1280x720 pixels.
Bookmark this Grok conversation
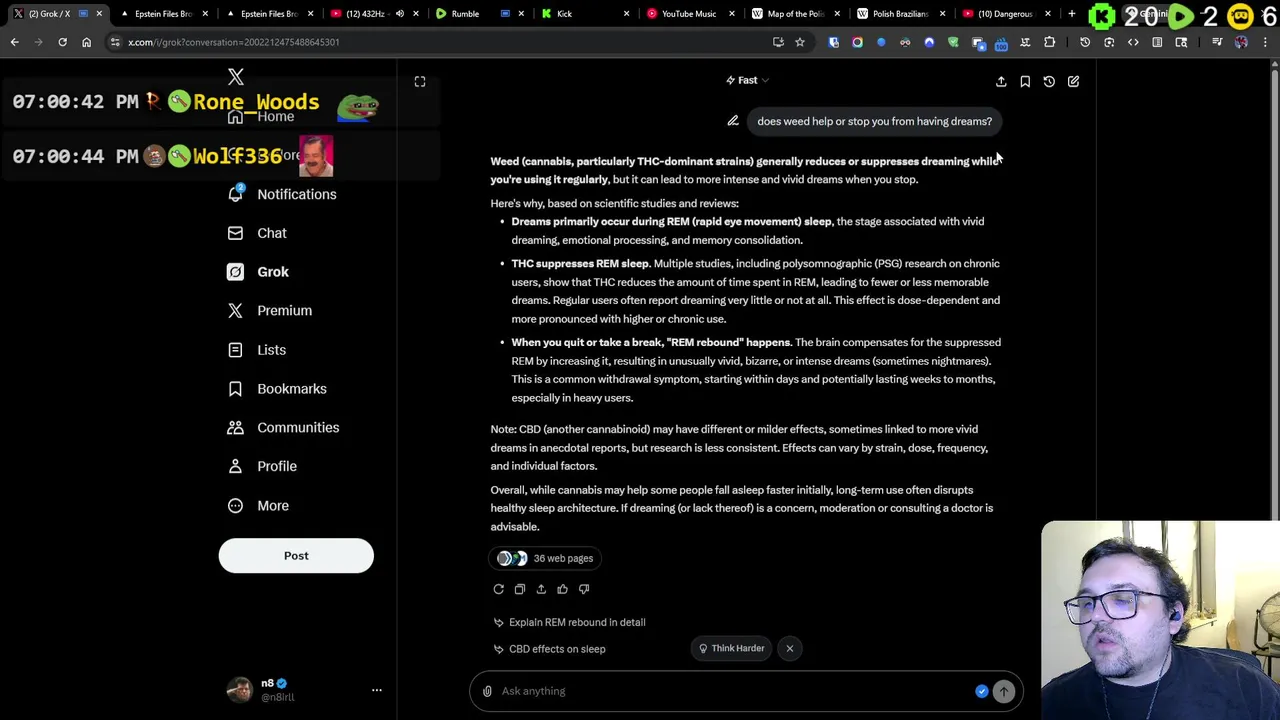click(x=1025, y=81)
